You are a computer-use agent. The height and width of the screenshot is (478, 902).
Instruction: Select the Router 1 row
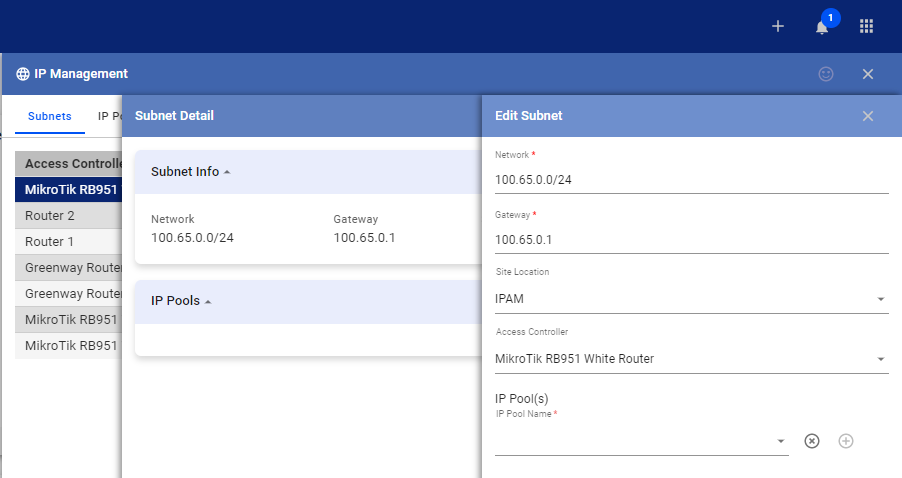(68, 242)
